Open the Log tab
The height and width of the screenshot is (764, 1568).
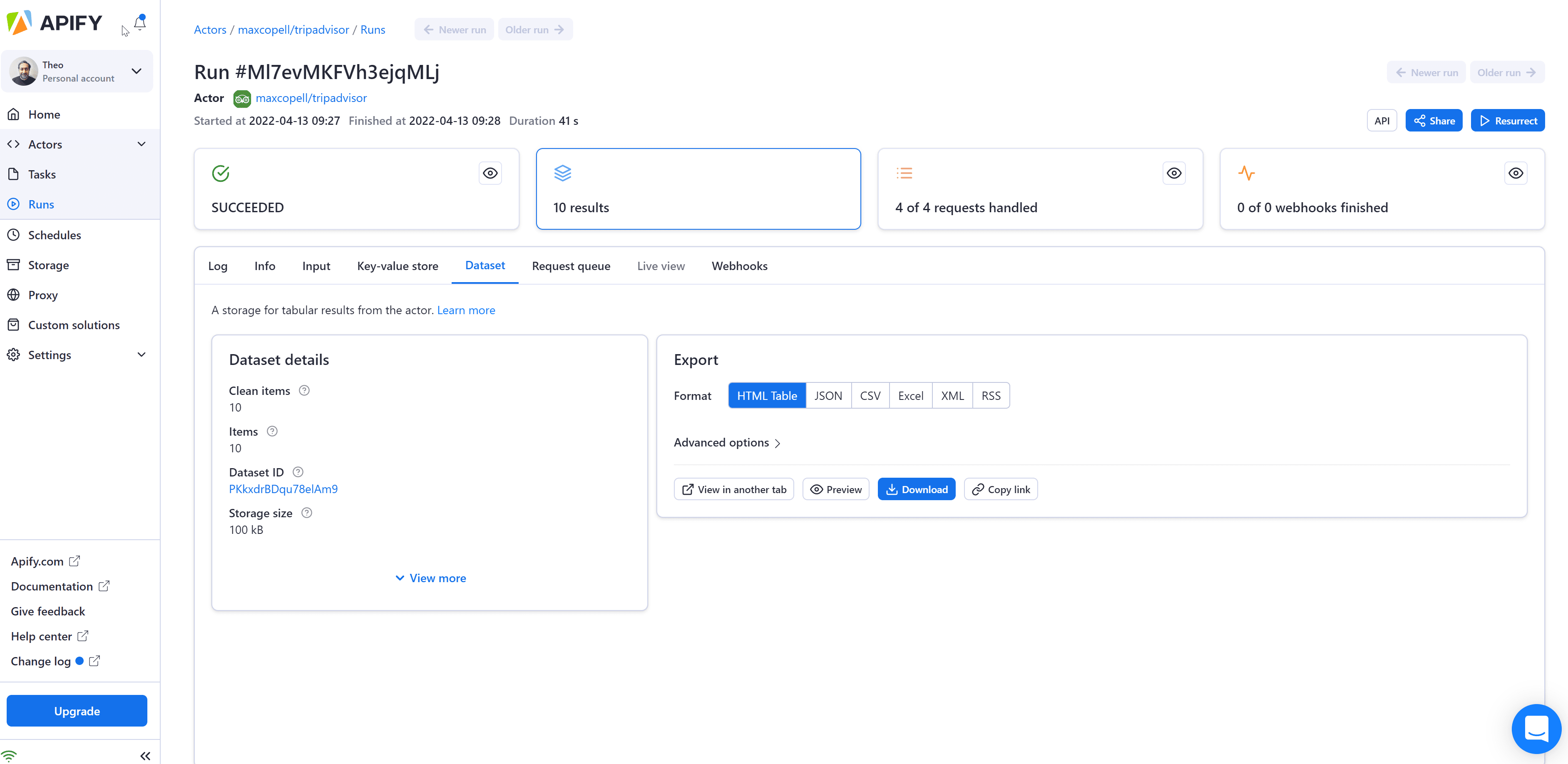point(217,266)
